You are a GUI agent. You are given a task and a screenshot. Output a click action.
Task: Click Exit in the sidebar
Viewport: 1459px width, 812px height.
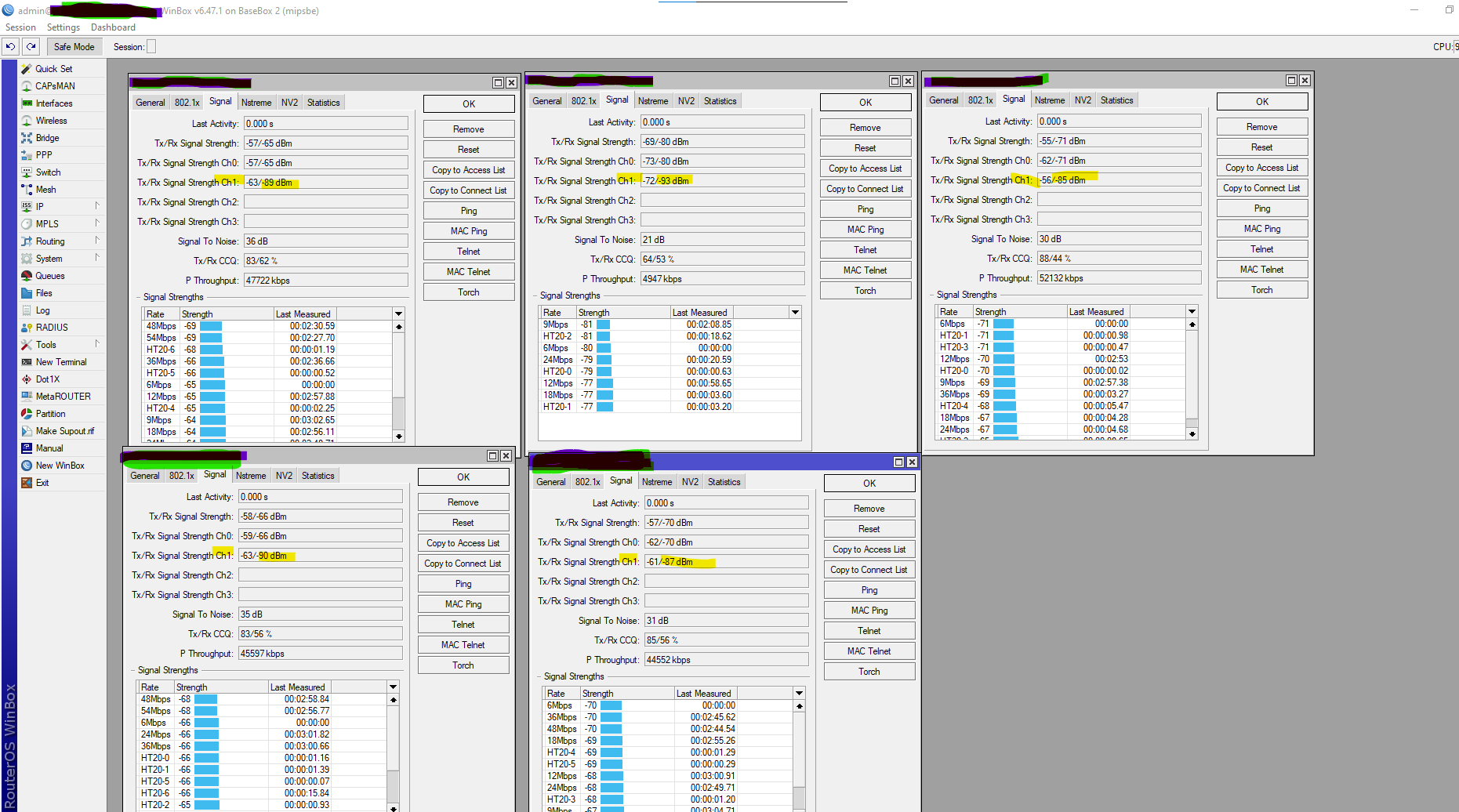[42, 483]
